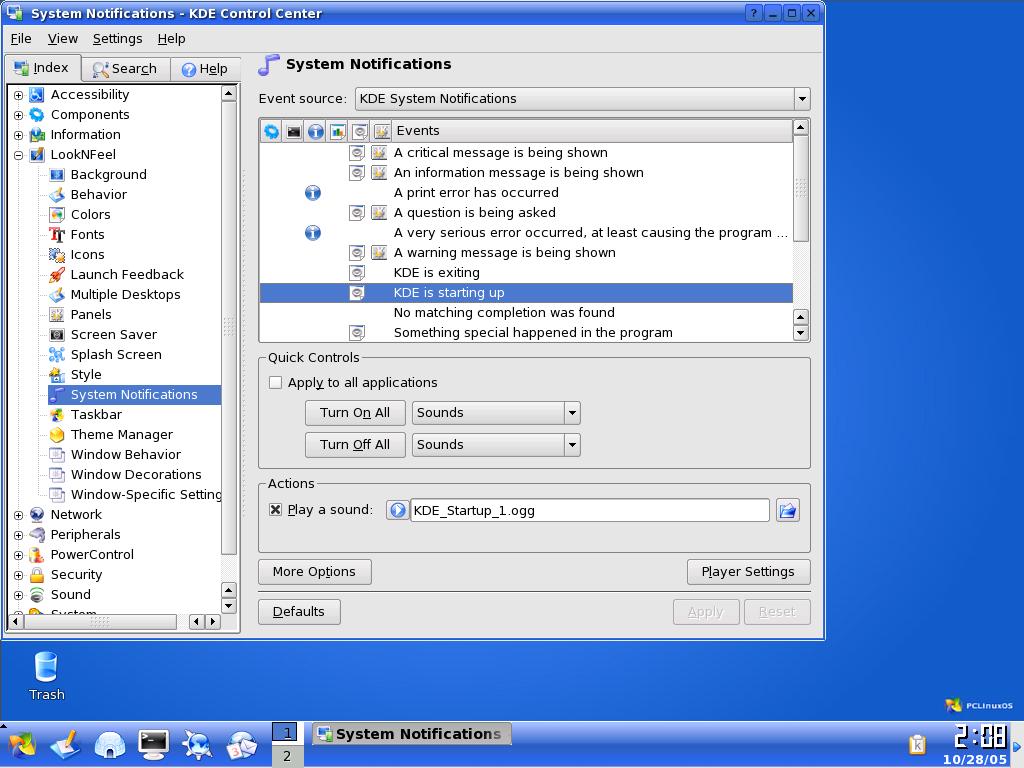Toggle taskbar icon for question being asked
This screenshot has height=768, width=1024.
pyautogui.click(x=379, y=212)
